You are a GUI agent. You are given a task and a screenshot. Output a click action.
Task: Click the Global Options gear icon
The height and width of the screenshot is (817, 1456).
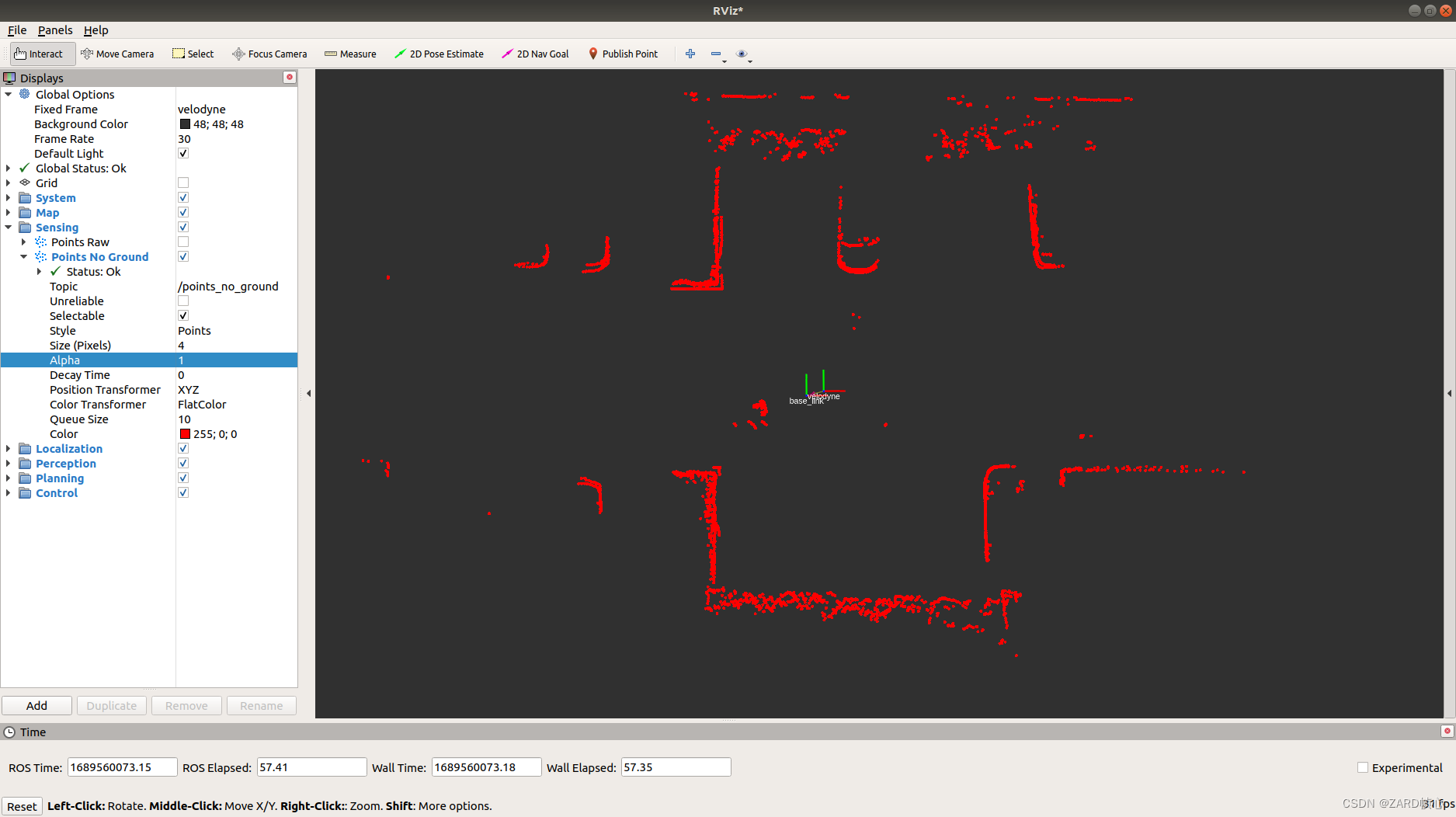[25, 94]
